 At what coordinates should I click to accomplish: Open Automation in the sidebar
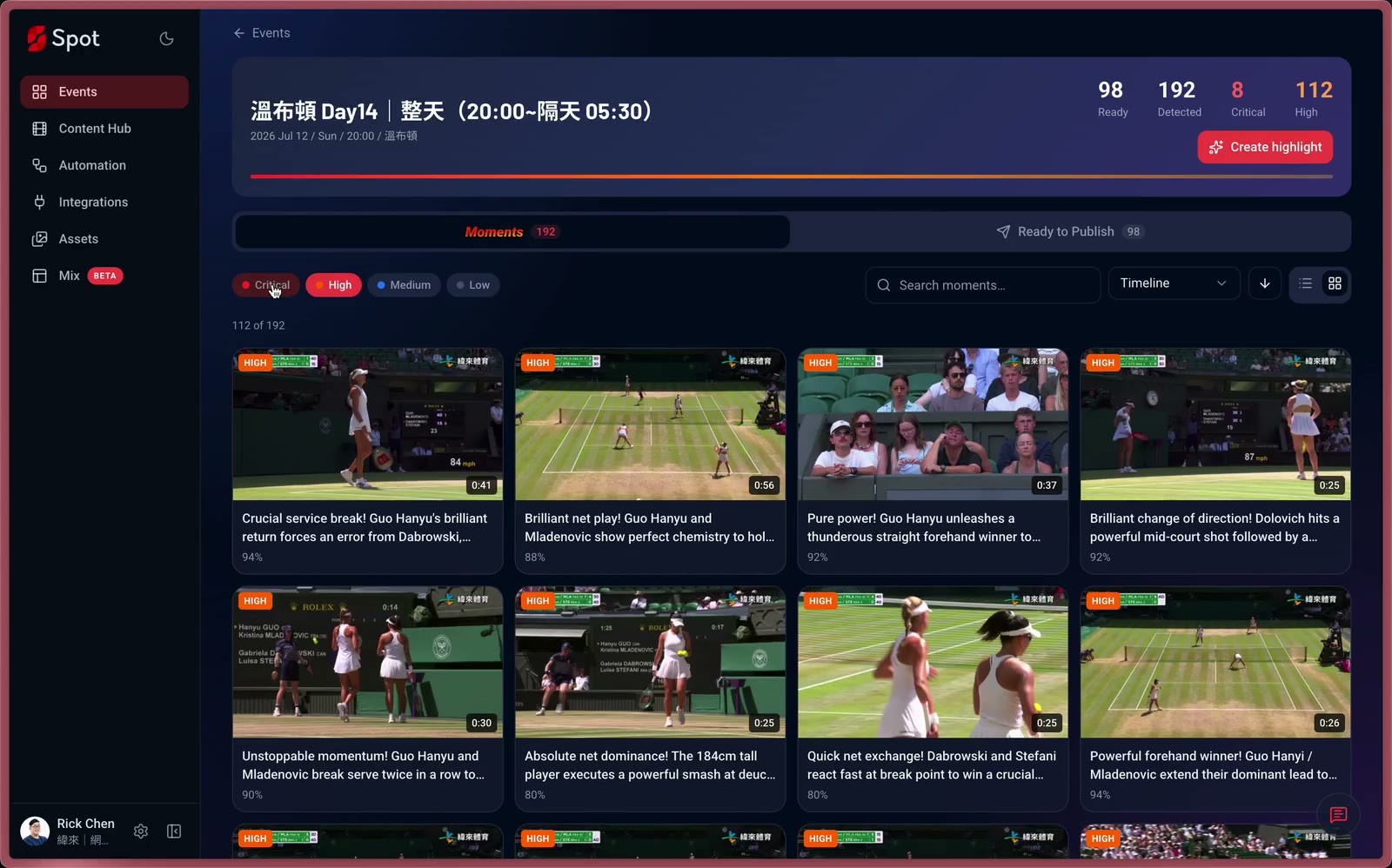[104, 165]
